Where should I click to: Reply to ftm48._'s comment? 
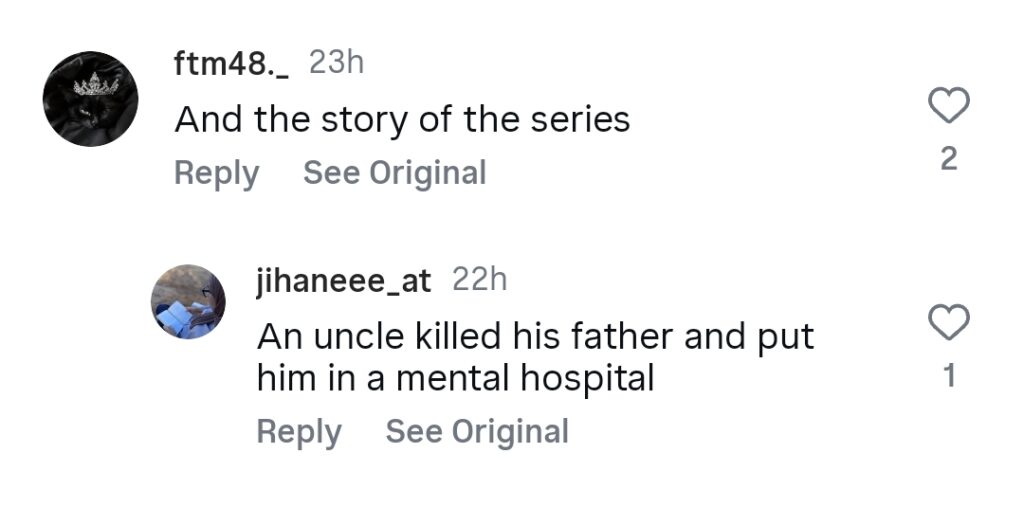[x=216, y=173]
